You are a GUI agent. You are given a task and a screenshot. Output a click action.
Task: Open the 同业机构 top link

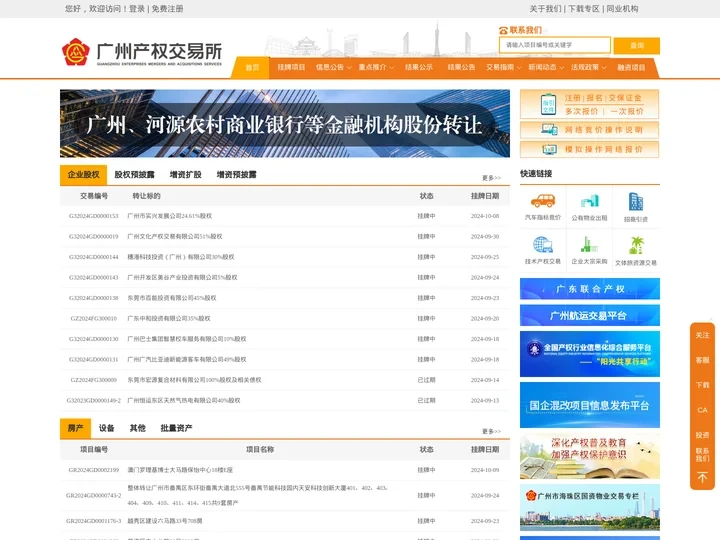pyautogui.click(x=622, y=9)
